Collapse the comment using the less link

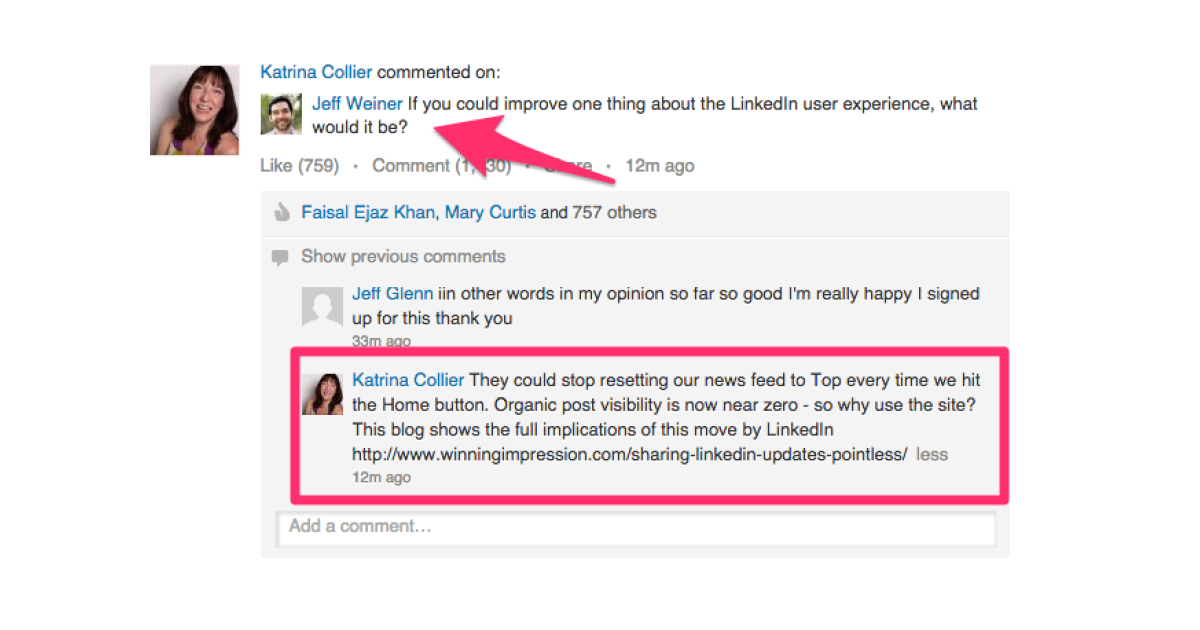click(x=932, y=454)
